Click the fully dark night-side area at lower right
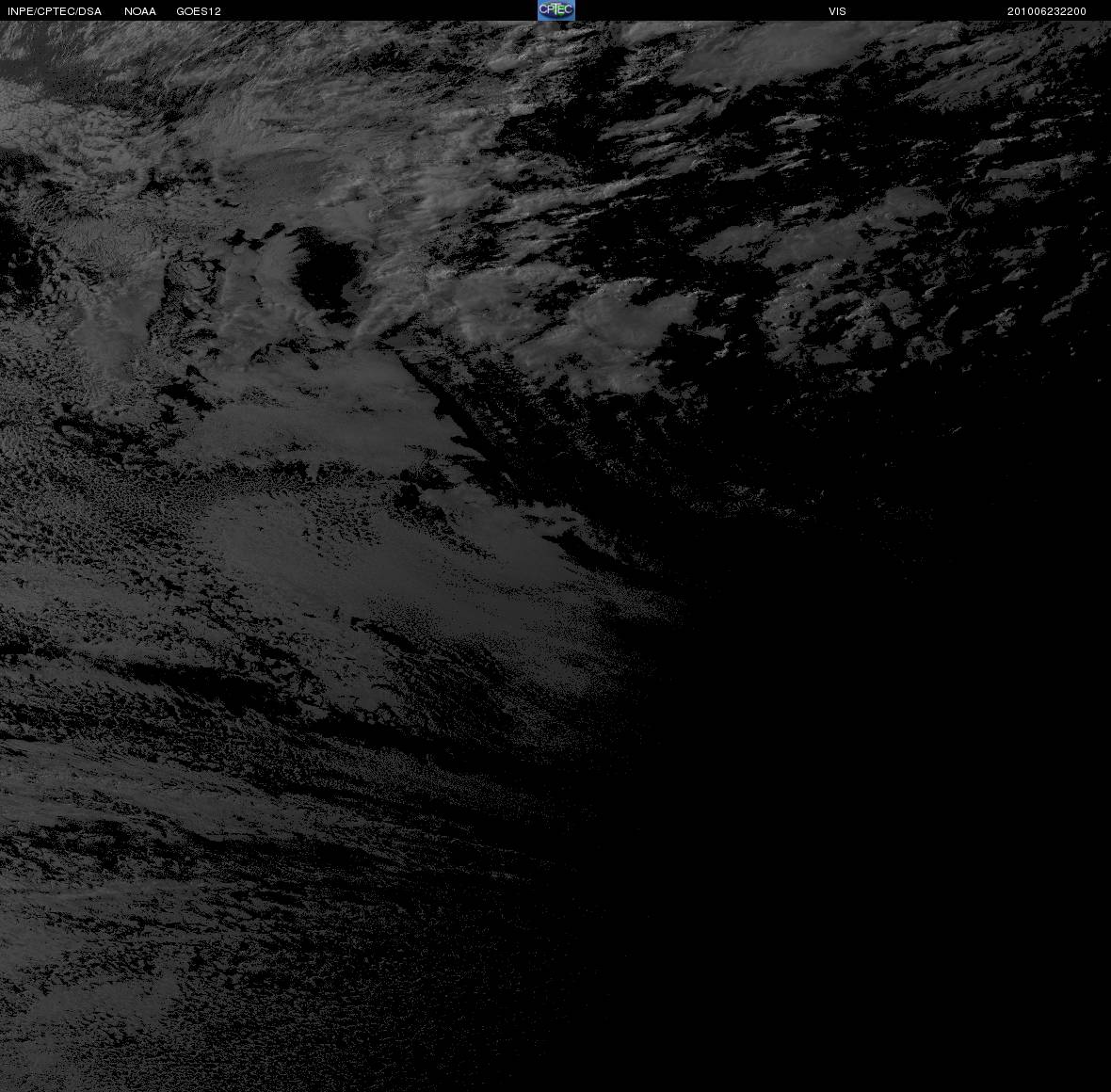The height and width of the screenshot is (1092, 1111). tap(886, 815)
